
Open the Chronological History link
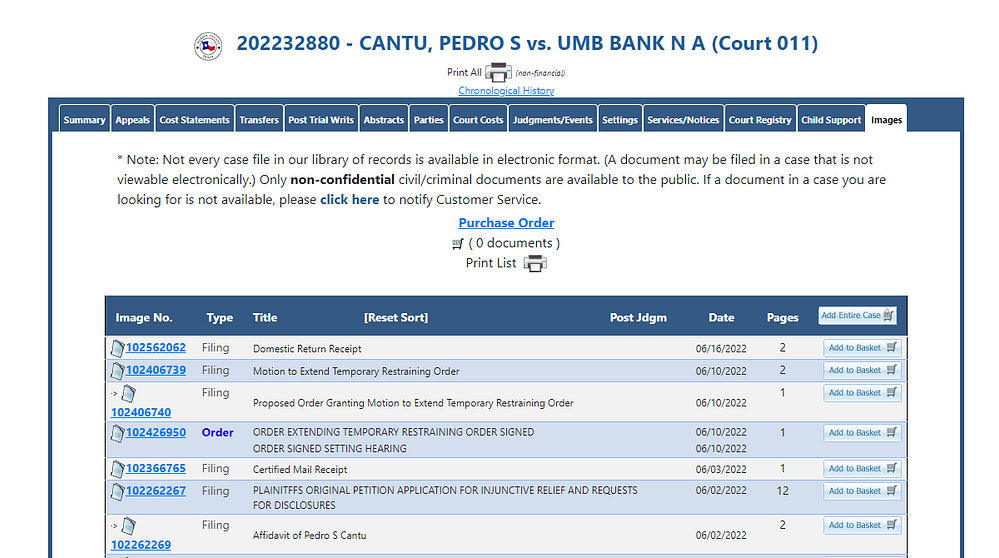[x=506, y=90]
